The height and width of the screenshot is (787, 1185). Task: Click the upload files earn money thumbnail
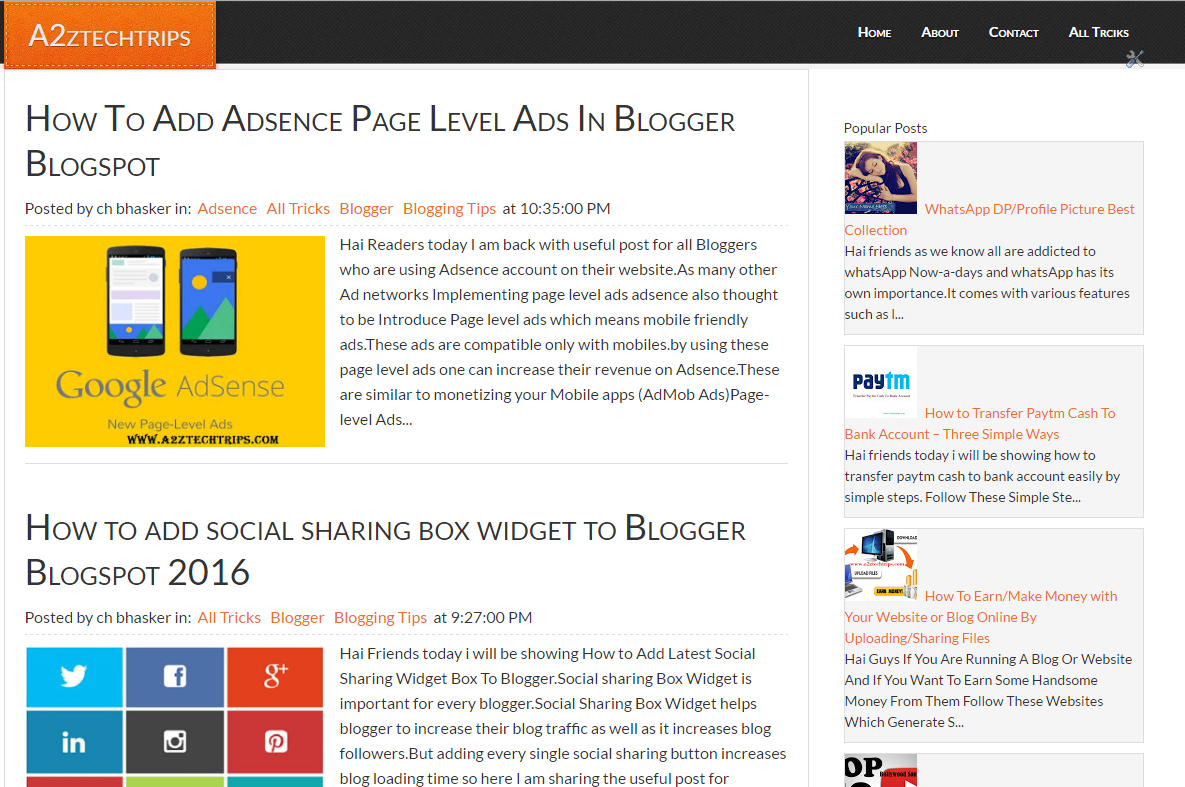pos(880,565)
